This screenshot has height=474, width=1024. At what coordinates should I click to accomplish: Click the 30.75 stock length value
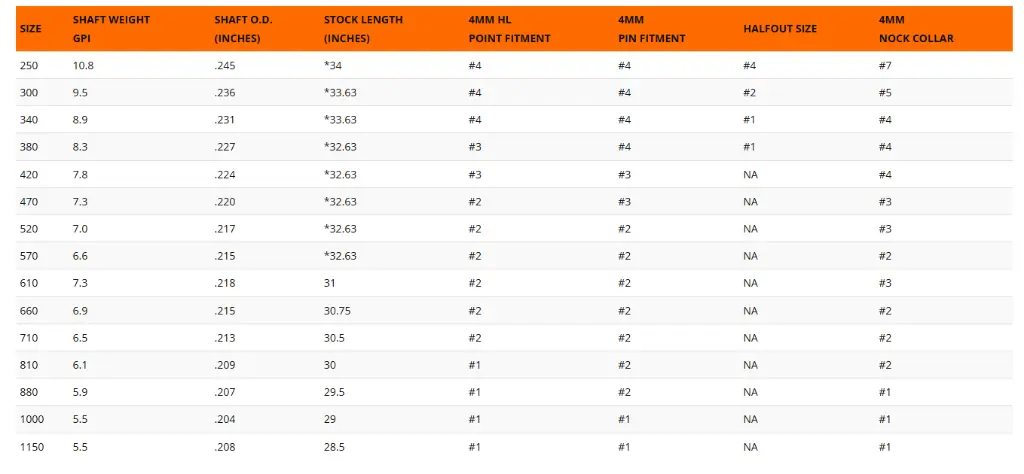(337, 310)
